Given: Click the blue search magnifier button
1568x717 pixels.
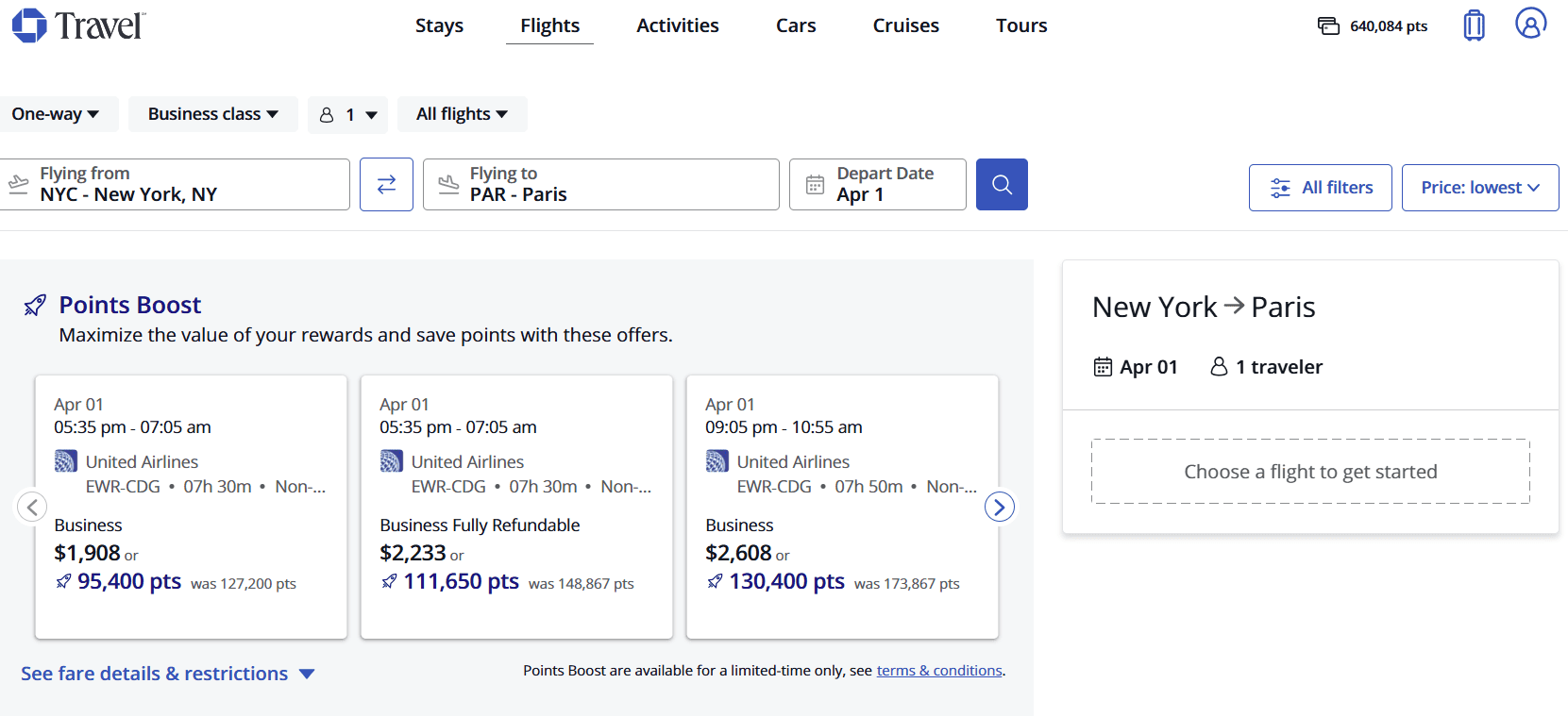Looking at the screenshot, I should (x=1002, y=184).
